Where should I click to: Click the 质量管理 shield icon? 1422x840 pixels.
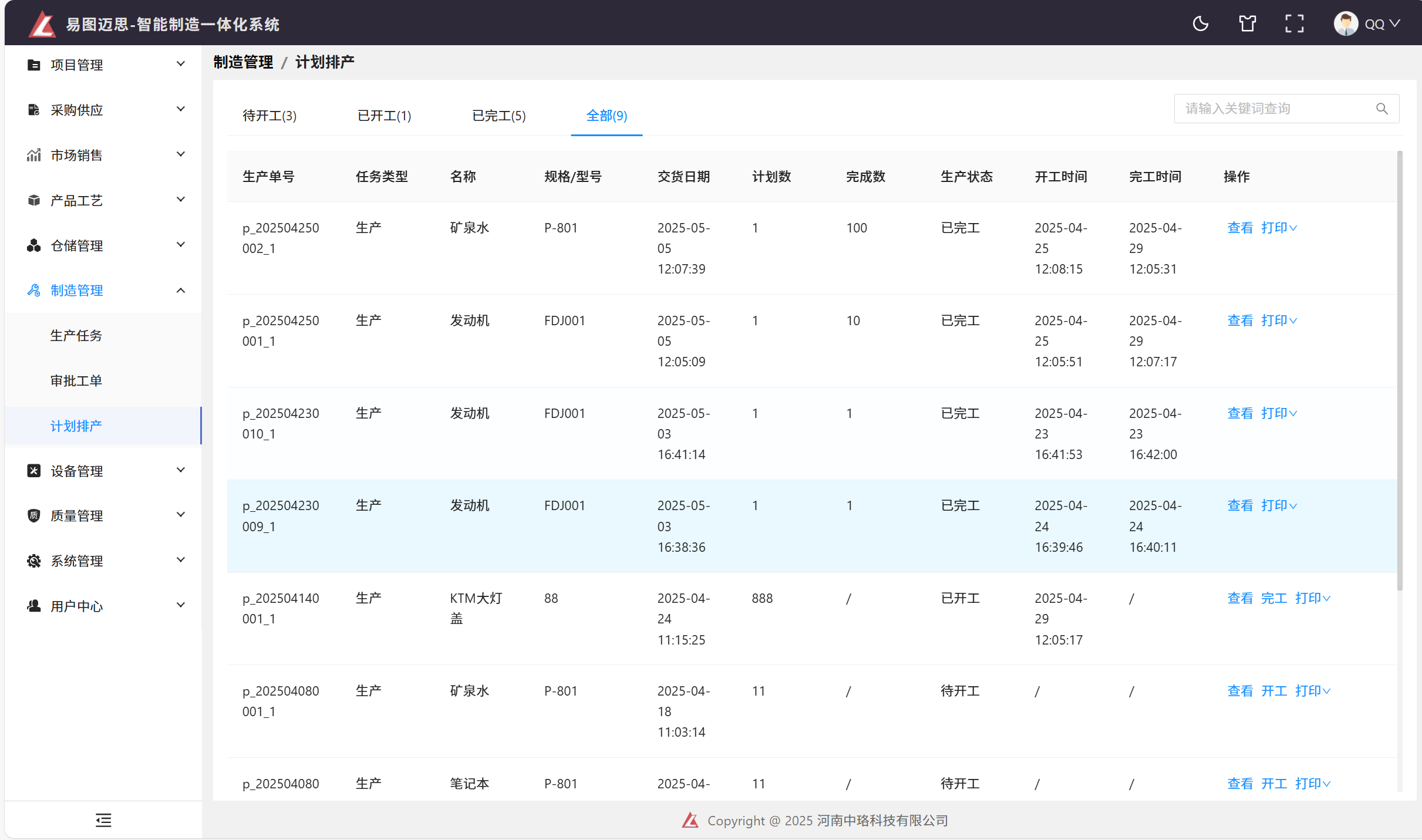[34, 515]
